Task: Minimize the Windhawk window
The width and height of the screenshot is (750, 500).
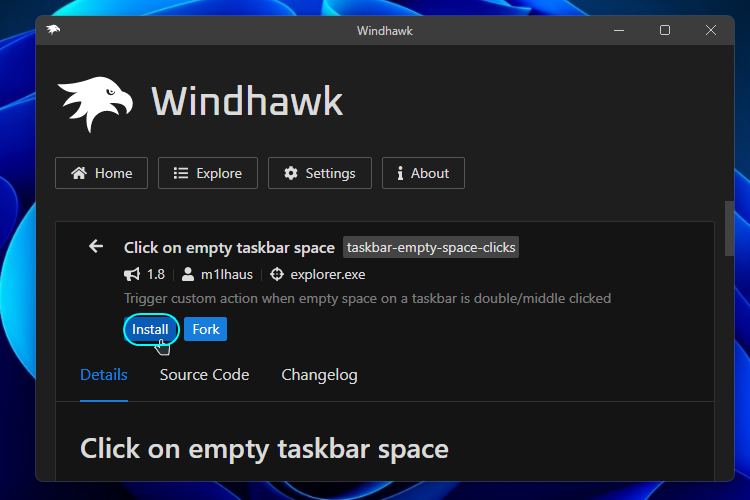Action: (x=619, y=31)
